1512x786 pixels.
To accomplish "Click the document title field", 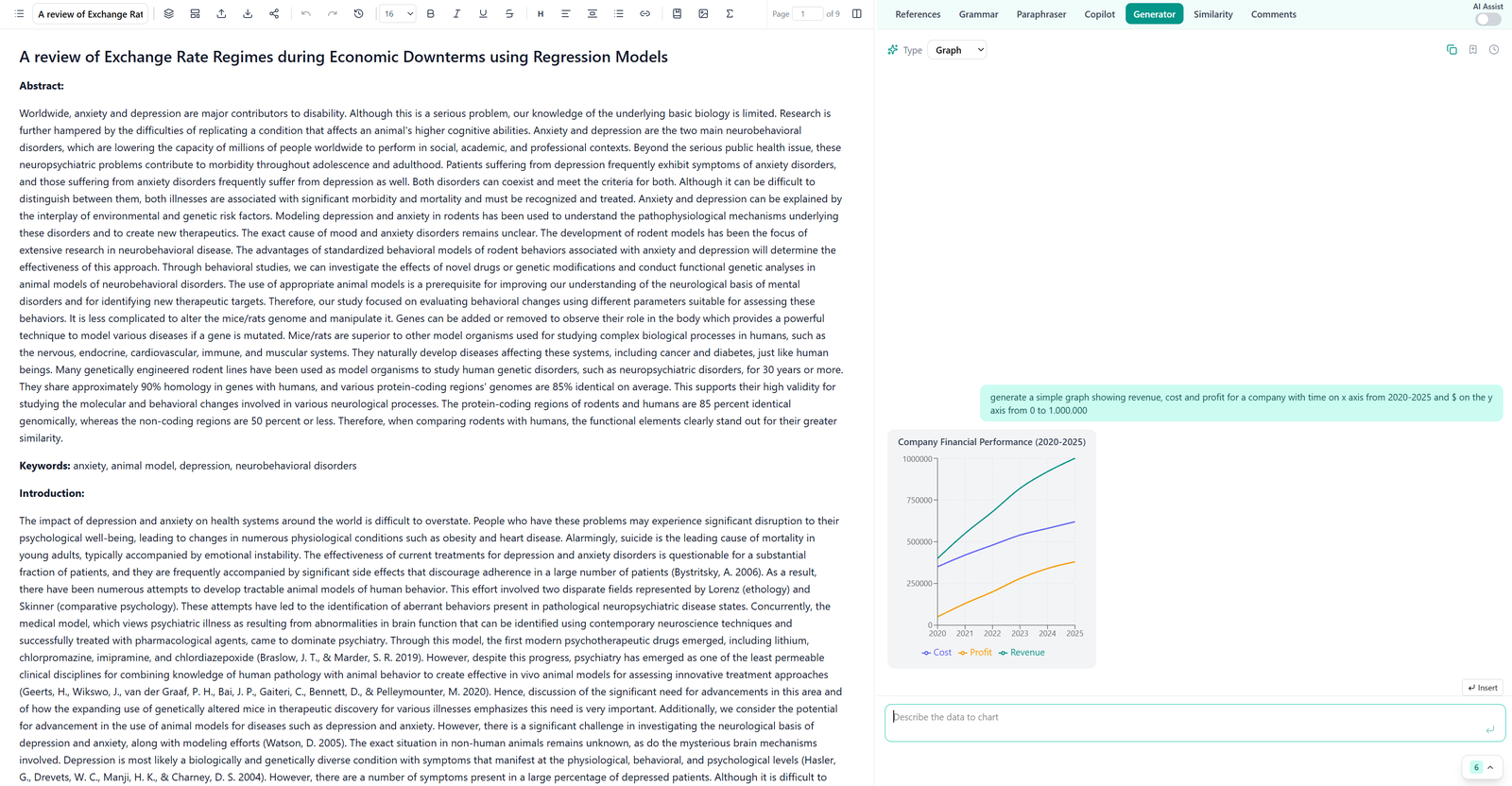I will (x=91, y=14).
